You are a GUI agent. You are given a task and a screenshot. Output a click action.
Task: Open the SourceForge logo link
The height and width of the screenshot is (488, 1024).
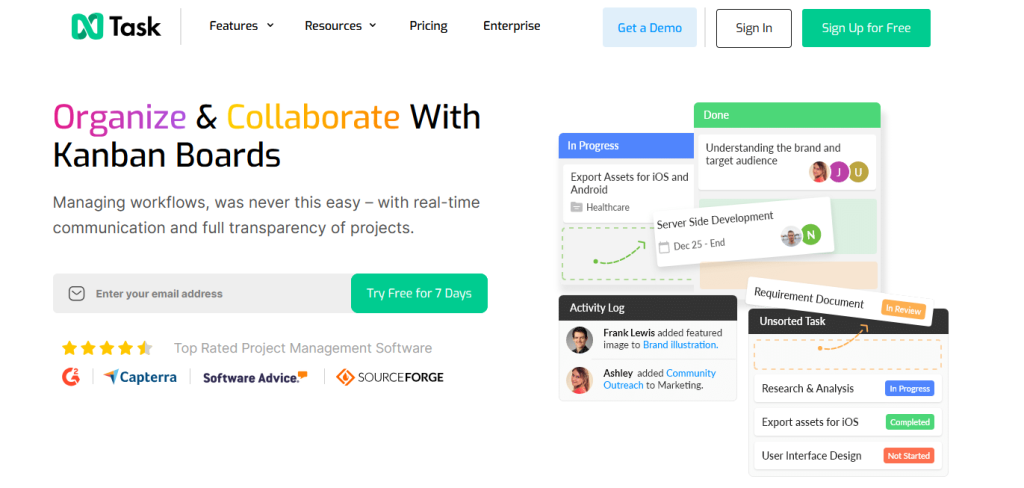pyautogui.click(x=390, y=377)
